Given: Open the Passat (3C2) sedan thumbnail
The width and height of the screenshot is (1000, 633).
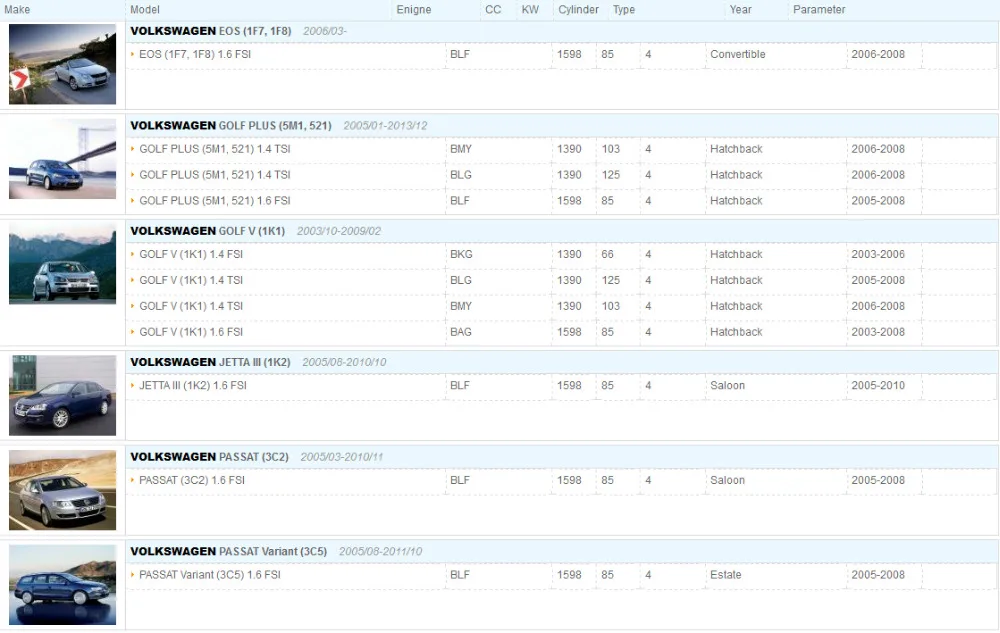Looking at the screenshot, I should 62,490.
